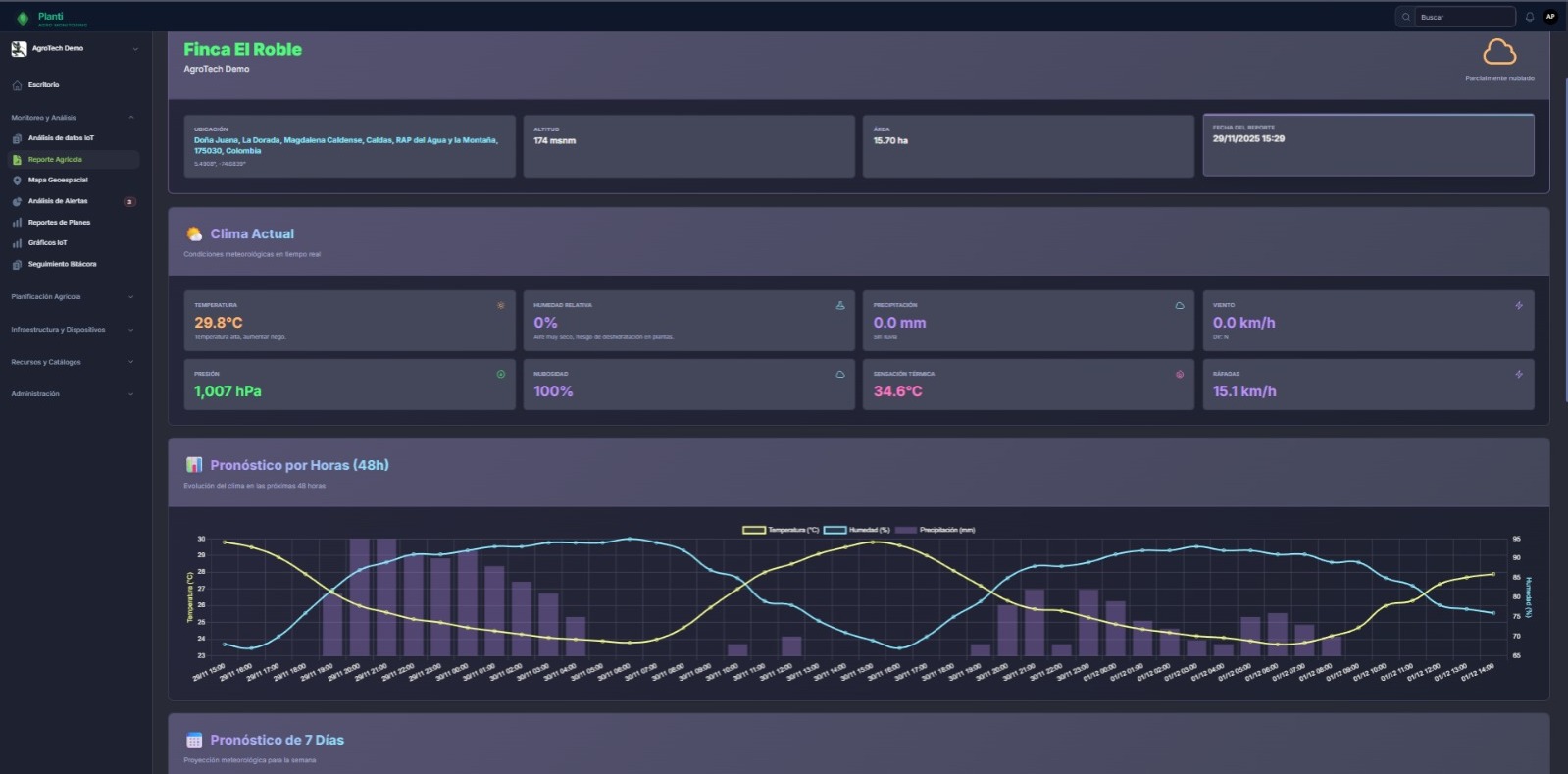
Task: Click the partly cloudy weather icon
Action: [1498, 52]
